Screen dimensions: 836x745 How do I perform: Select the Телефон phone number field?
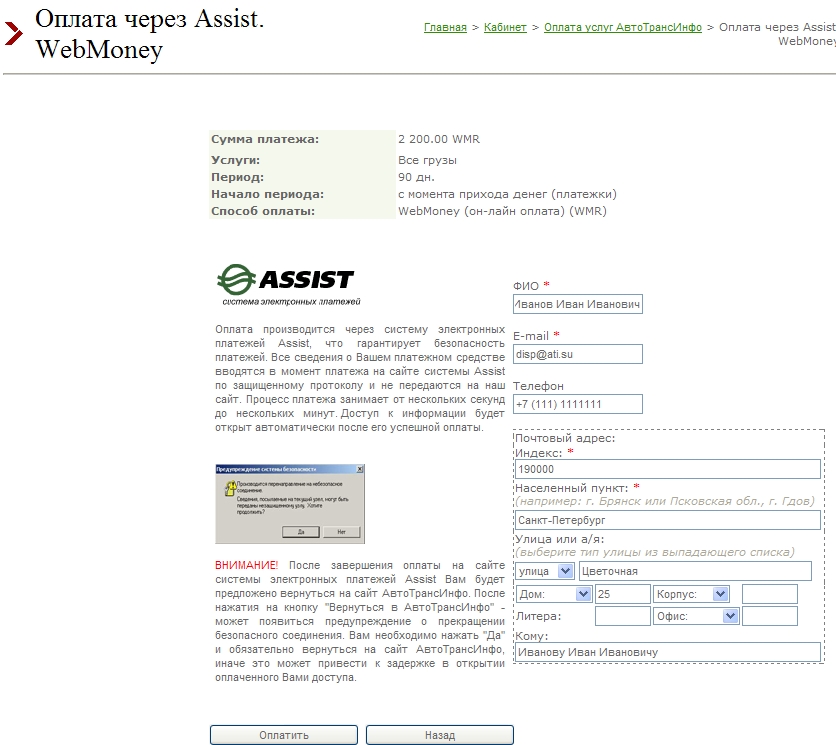click(578, 404)
